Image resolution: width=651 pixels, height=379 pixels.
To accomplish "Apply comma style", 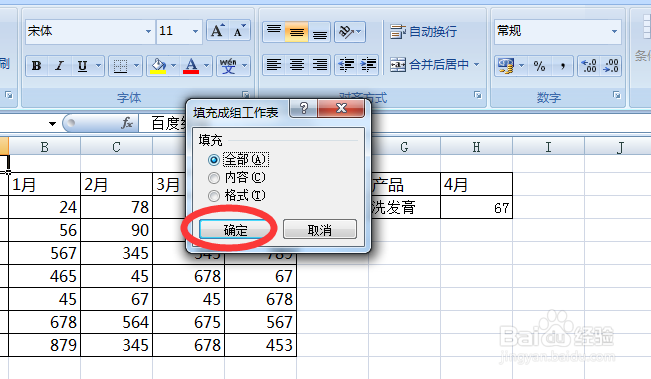I will pos(562,66).
